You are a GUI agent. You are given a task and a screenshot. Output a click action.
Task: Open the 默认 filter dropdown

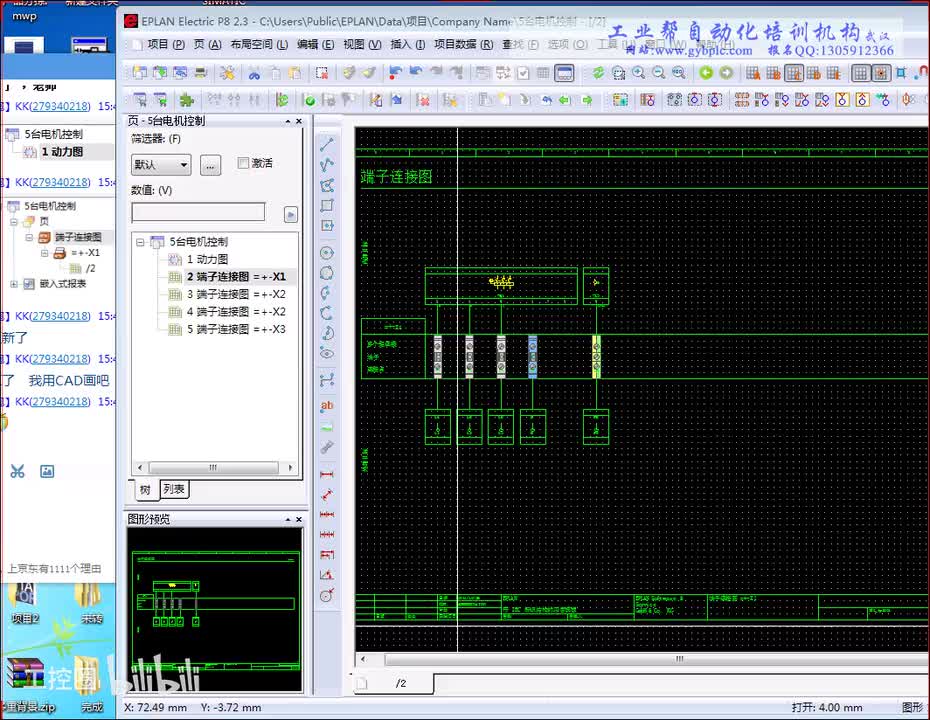(x=161, y=164)
